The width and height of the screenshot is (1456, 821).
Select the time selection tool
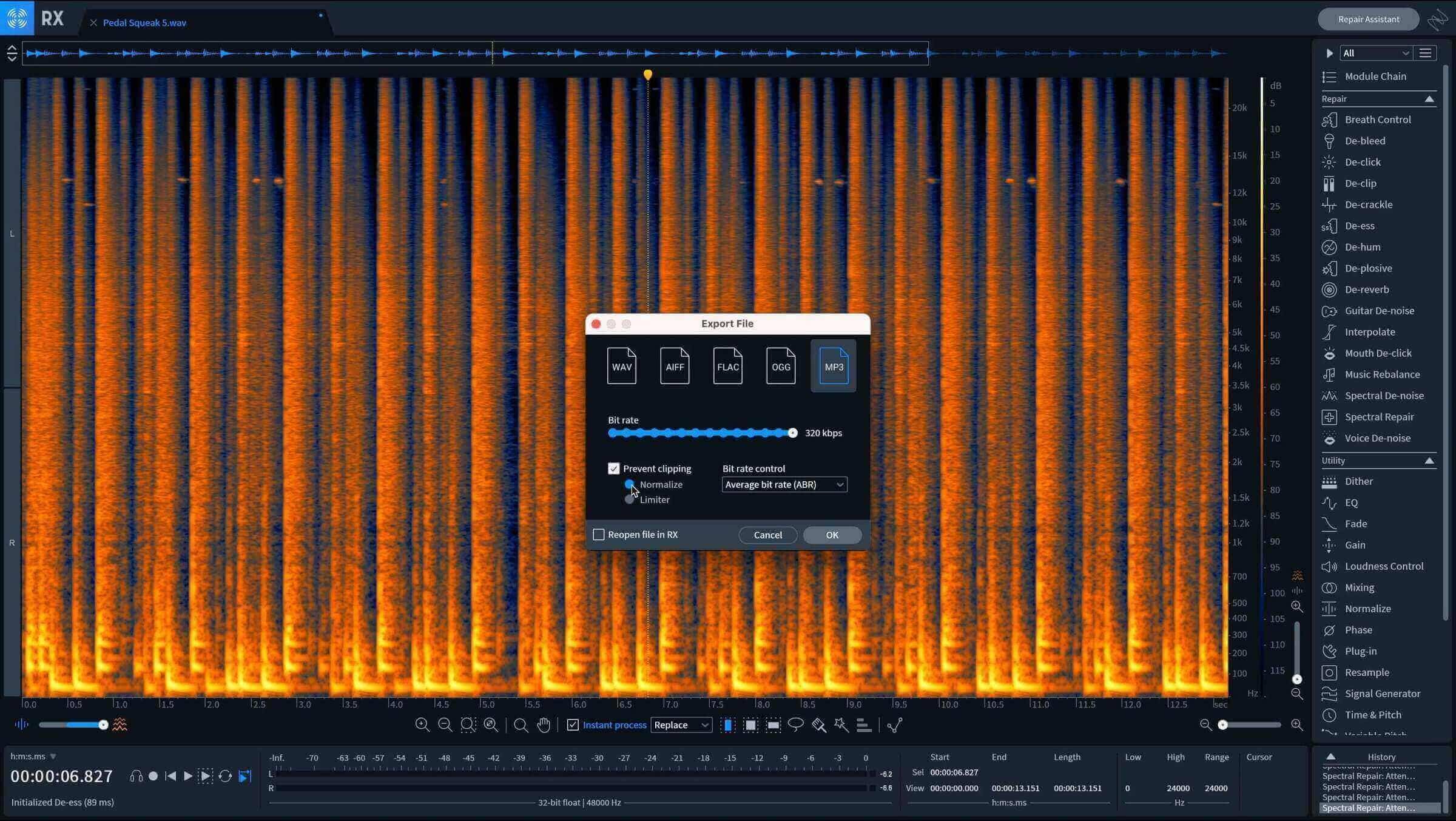pos(727,725)
